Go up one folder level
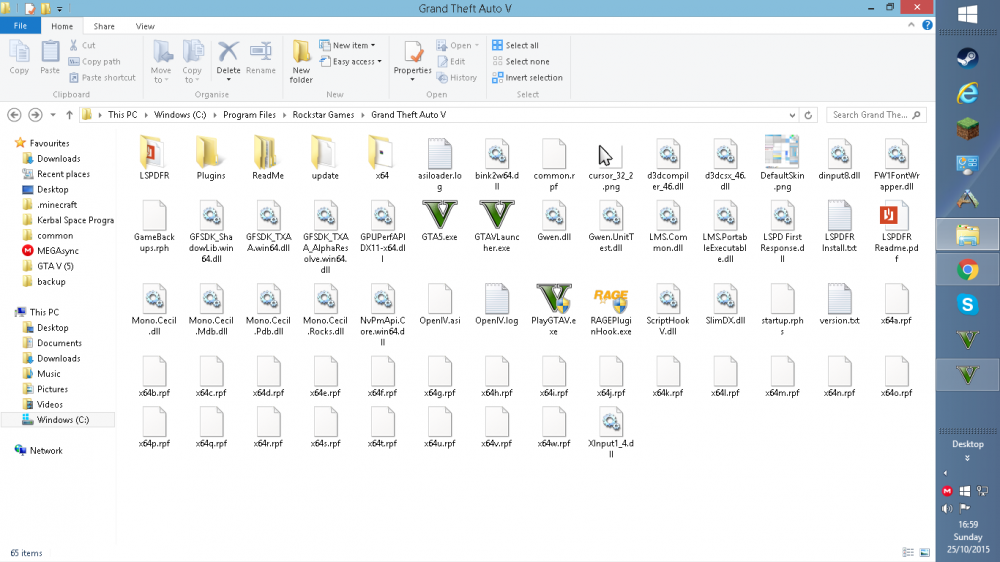The width and height of the screenshot is (1000, 562). (x=69, y=115)
